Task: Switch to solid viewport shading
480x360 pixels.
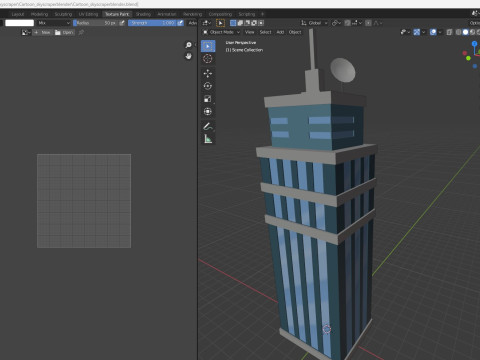Action: click(466, 32)
